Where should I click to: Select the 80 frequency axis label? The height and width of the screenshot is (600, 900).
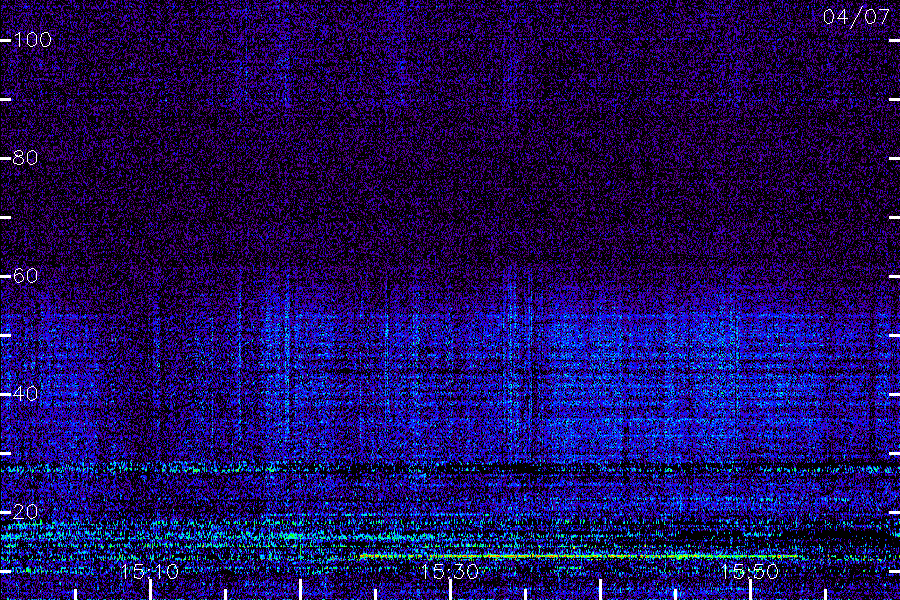[x=25, y=157]
